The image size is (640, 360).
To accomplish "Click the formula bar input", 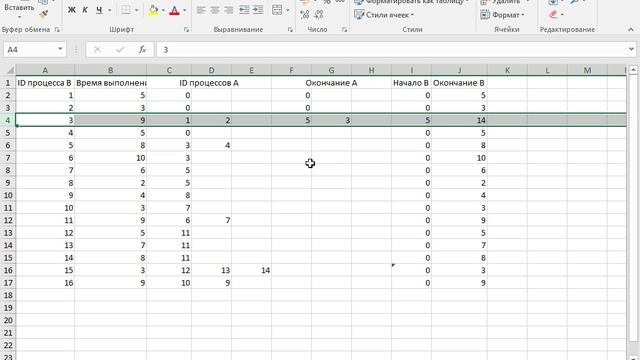I will click(392, 49).
